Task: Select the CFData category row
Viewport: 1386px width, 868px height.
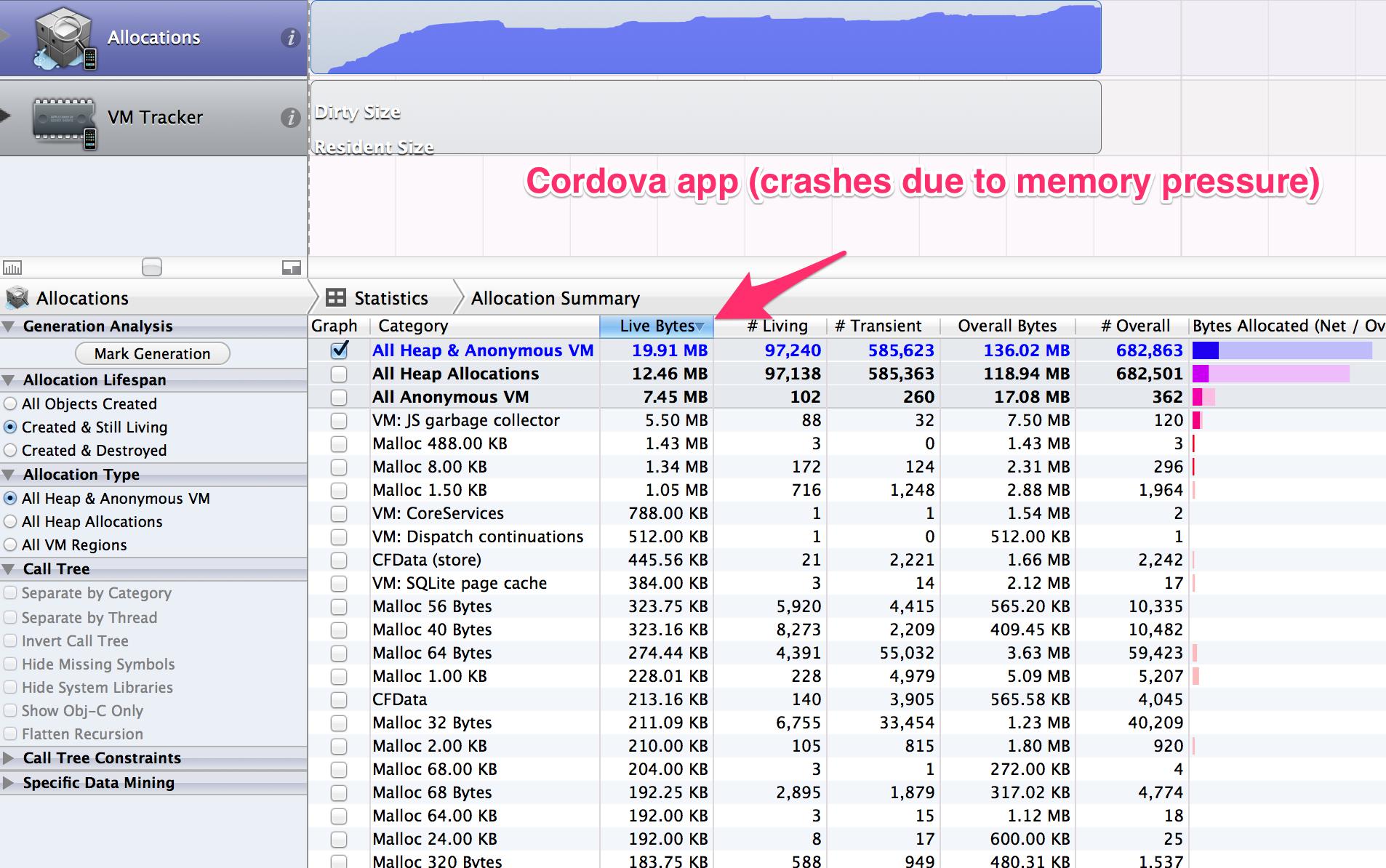Action: point(847,699)
